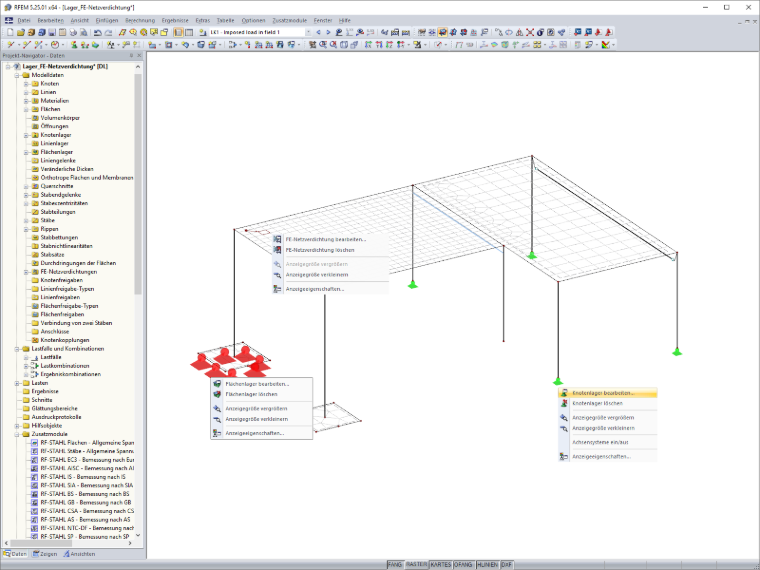Click 'Anzeigegröße verkleinern' in FE mesh menu
760x570 pixels.
pyautogui.click(x=331, y=275)
